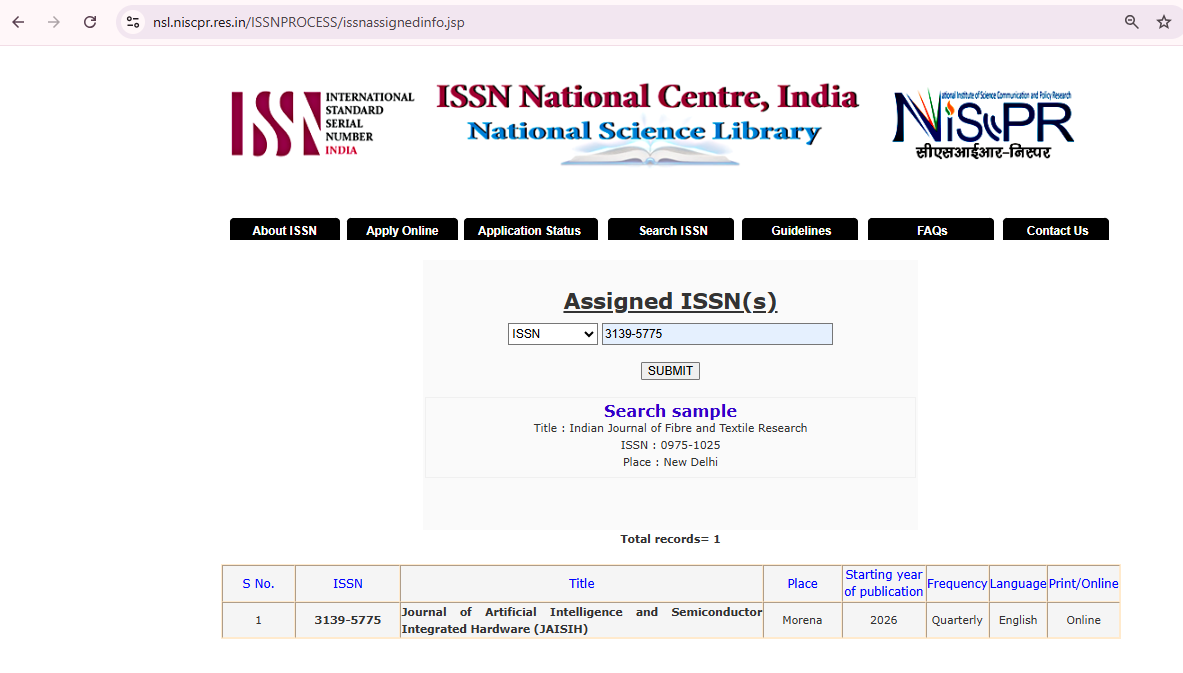Click the ISSN column header in the table
Viewport: 1183px width, 673px height.
click(348, 583)
